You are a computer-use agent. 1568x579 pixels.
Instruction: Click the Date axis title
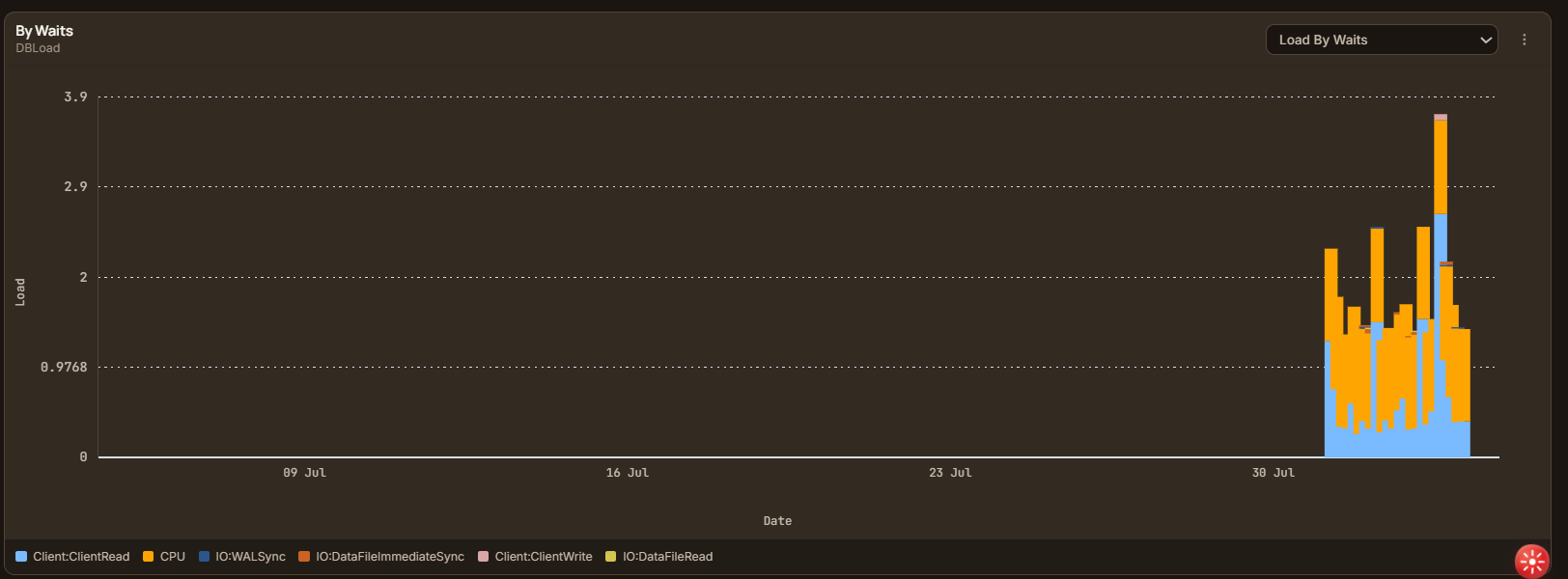click(777, 521)
